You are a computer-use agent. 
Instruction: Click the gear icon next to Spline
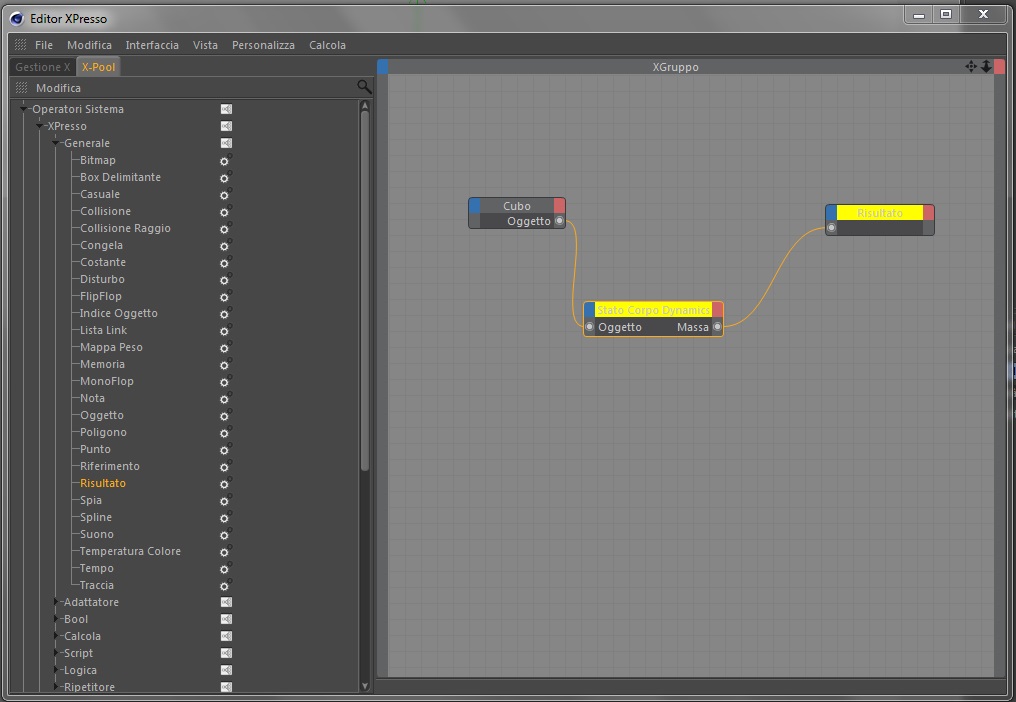(x=225, y=517)
